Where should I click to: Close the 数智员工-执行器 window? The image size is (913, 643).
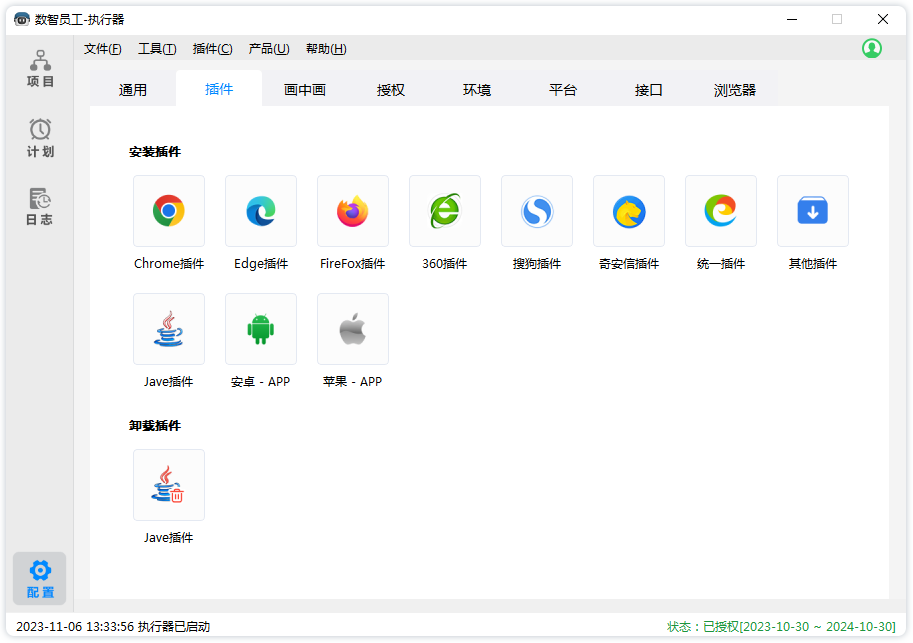point(883,19)
